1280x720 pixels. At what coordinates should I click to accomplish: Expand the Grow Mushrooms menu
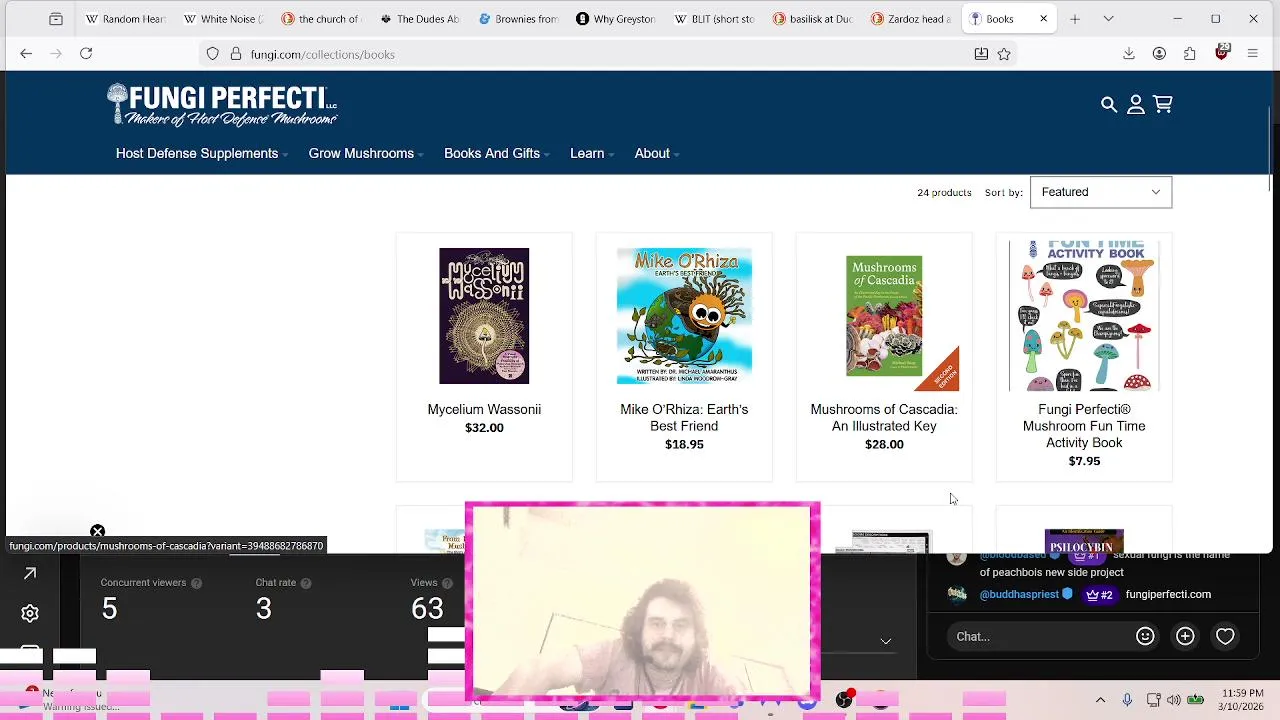(x=365, y=153)
